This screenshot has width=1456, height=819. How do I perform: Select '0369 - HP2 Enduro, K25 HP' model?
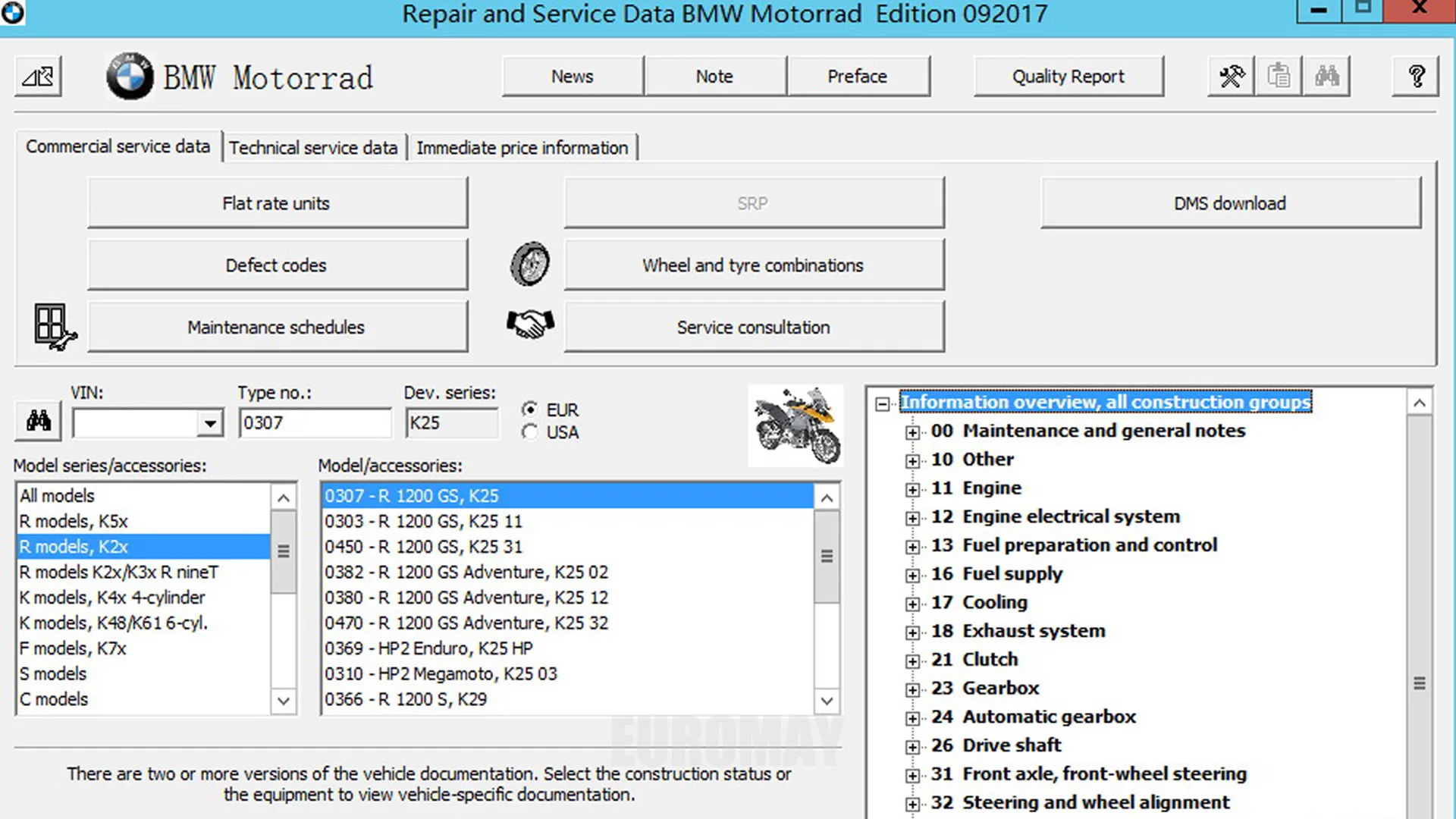tap(567, 648)
